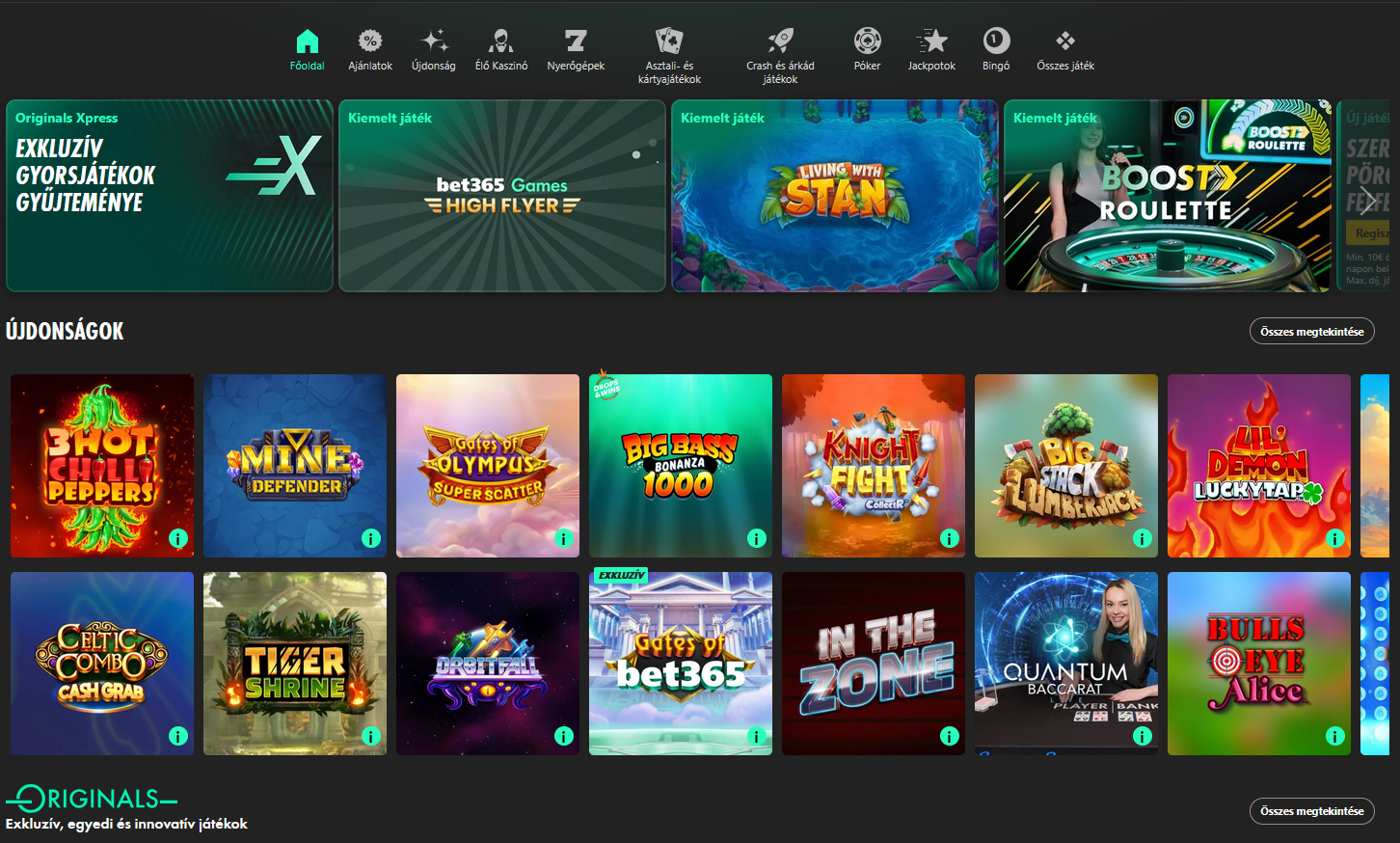Show info for 3 Hot Chilli Peppers
This screenshot has width=1400, height=843.
click(x=178, y=538)
